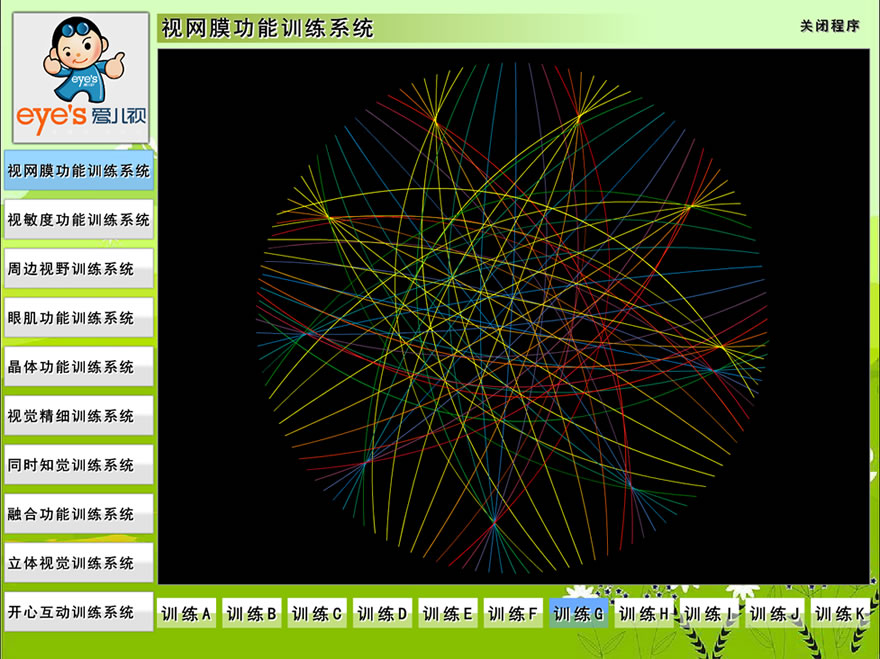Screen dimensions: 880x659
Task: Launch 开心互动训练系统 module
Action: (79, 611)
